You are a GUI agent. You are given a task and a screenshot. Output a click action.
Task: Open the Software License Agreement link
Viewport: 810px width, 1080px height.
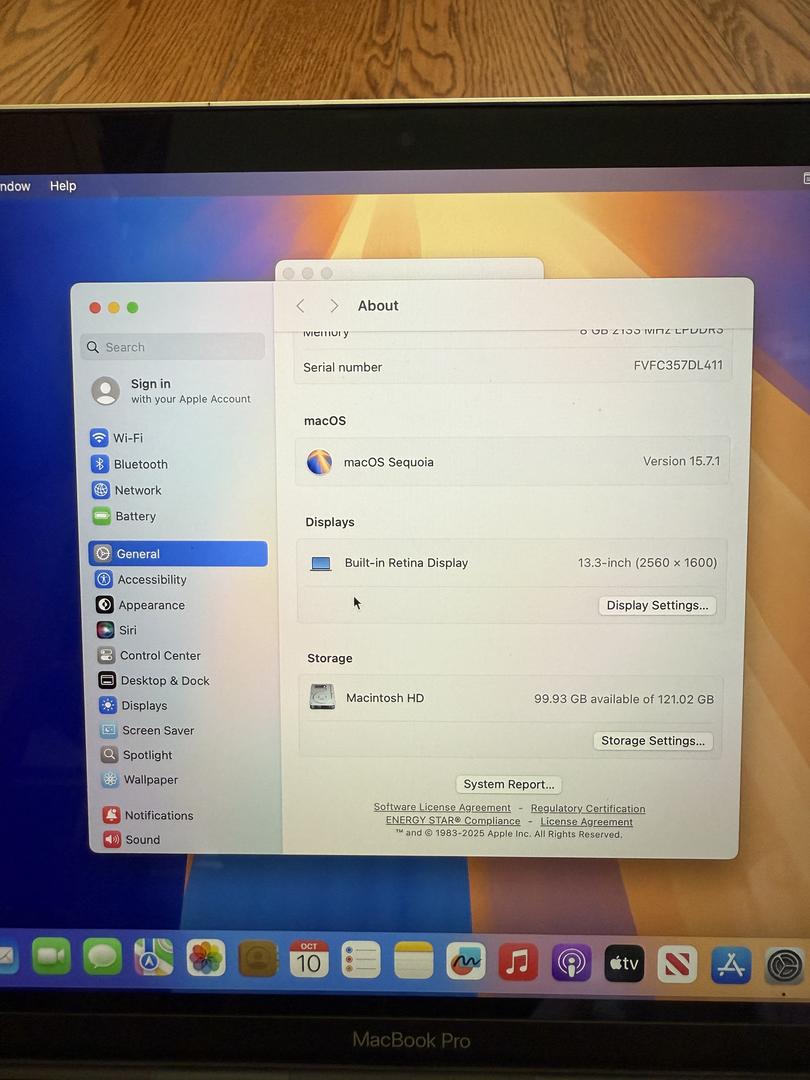click(x=442, y=808)
